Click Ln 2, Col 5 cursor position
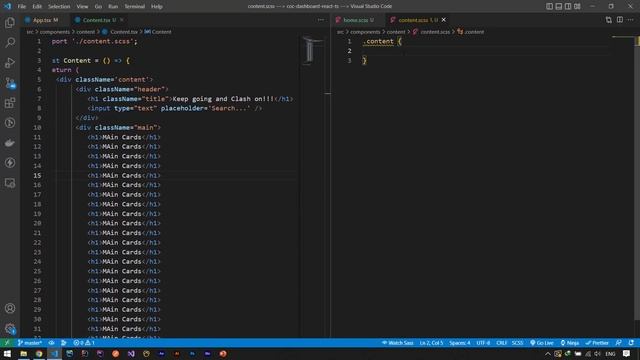Screen dimensions: 640x360 click(x=431, y=343)
